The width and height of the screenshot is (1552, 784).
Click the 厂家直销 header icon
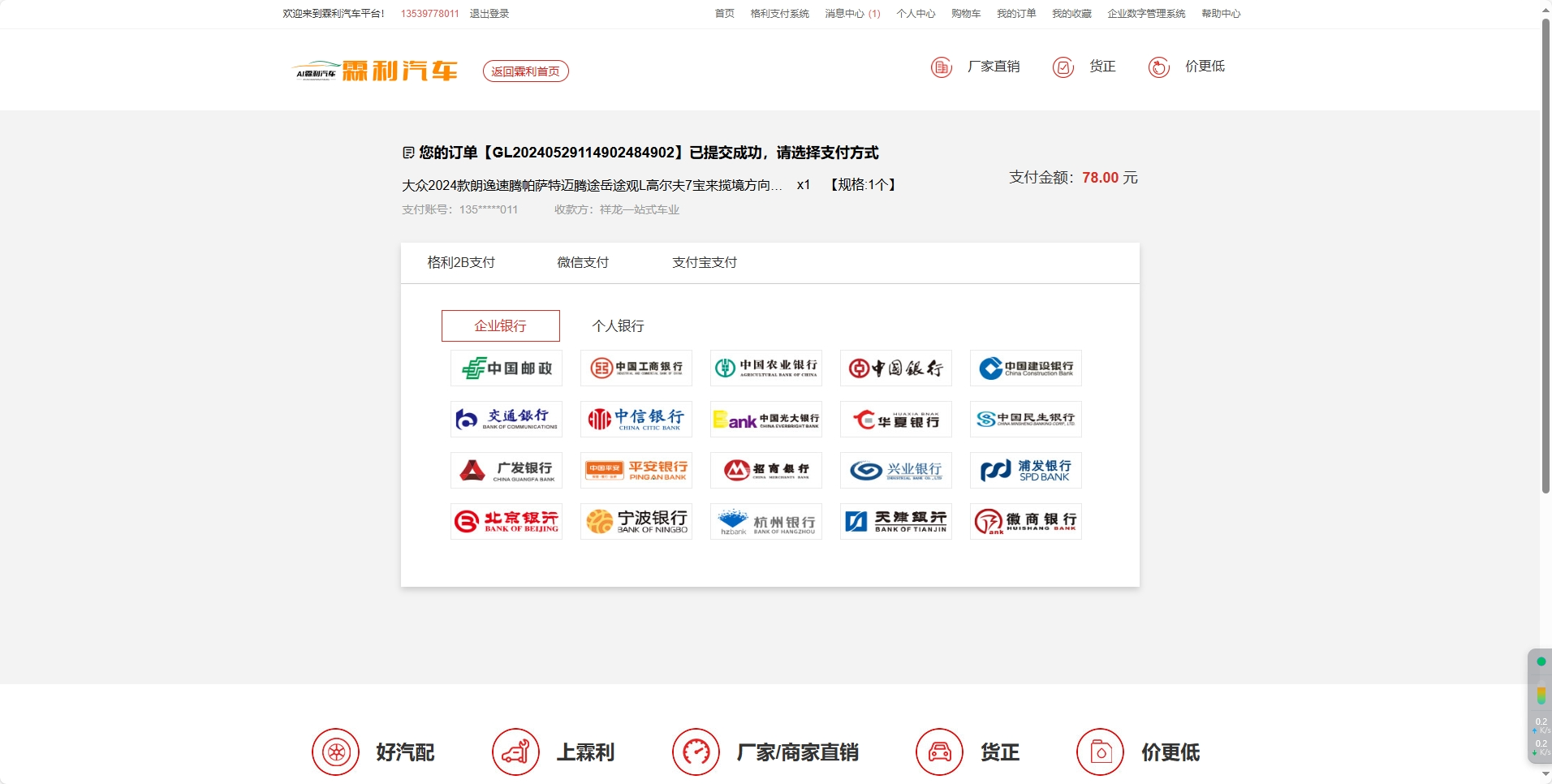[x=942, y=67]
